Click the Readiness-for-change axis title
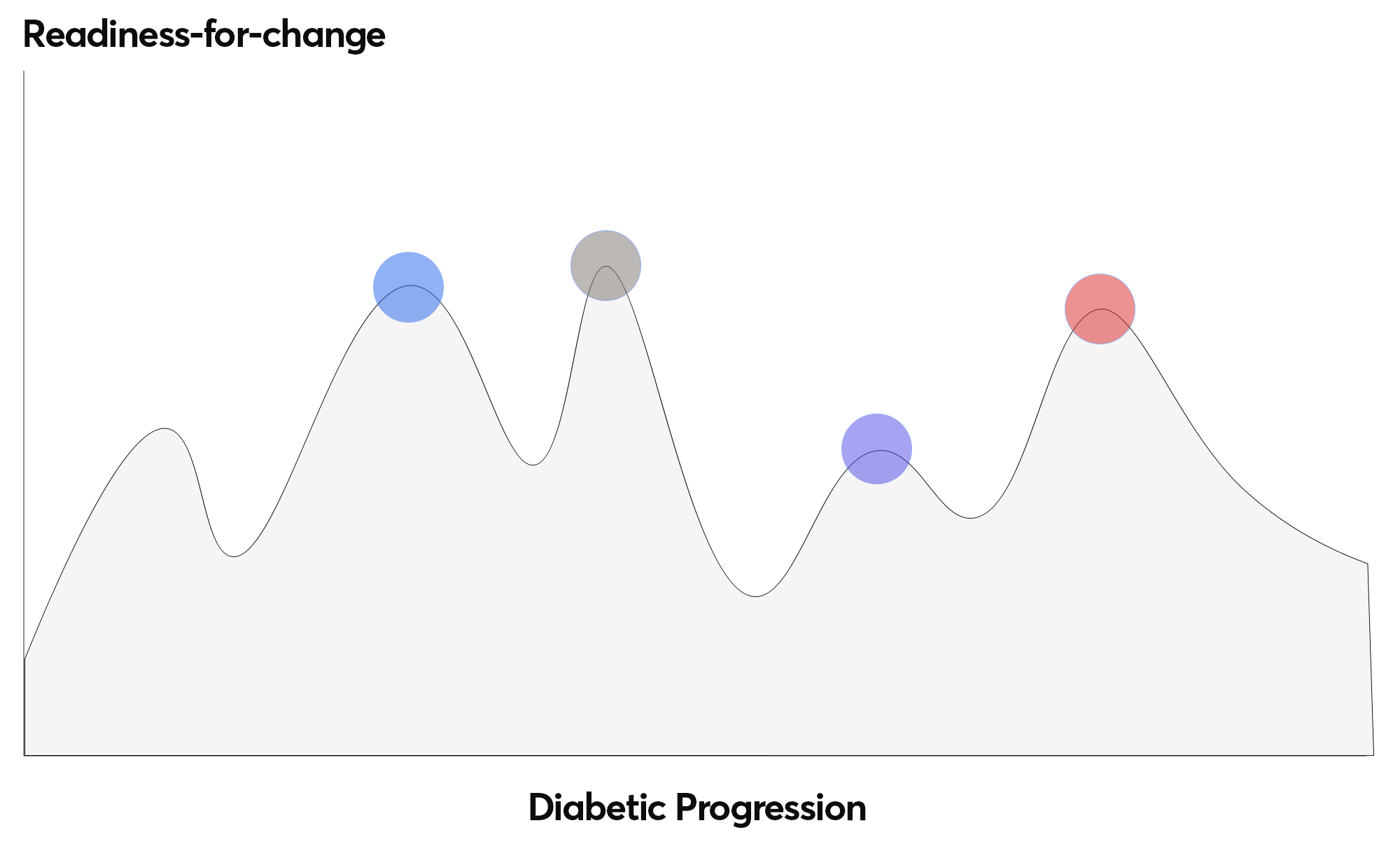 coord(204,34)
